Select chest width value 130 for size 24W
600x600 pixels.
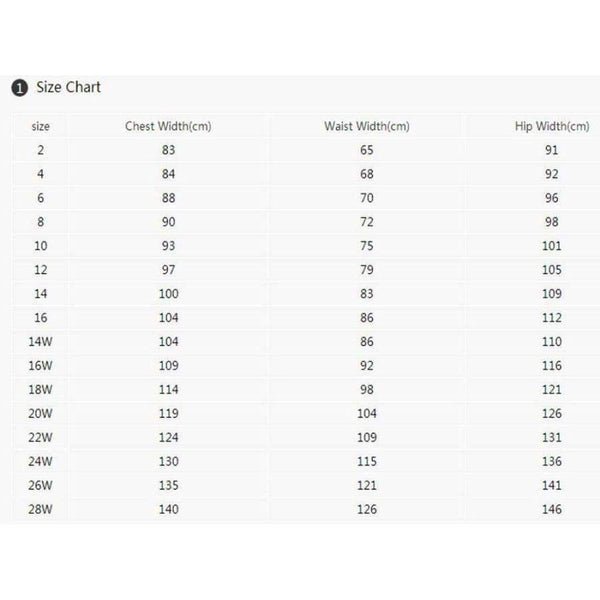coord(167,461)
